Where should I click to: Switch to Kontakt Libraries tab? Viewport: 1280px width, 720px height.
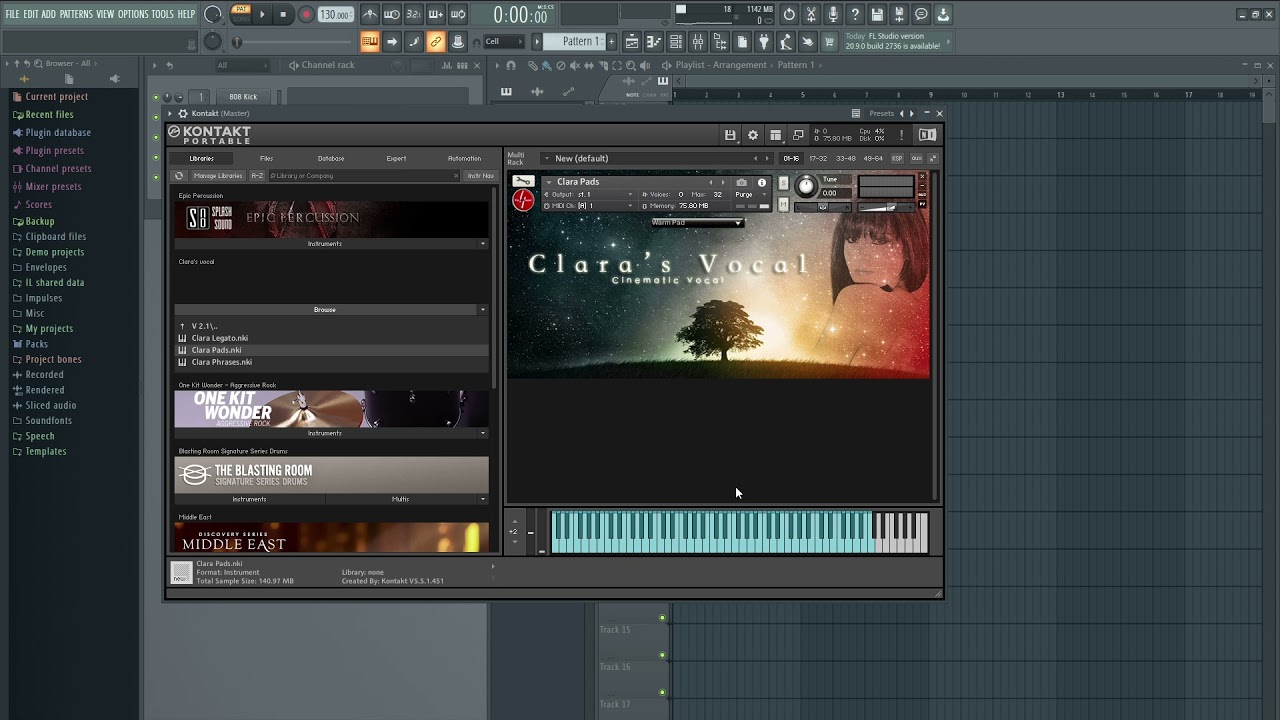[202, 158]
